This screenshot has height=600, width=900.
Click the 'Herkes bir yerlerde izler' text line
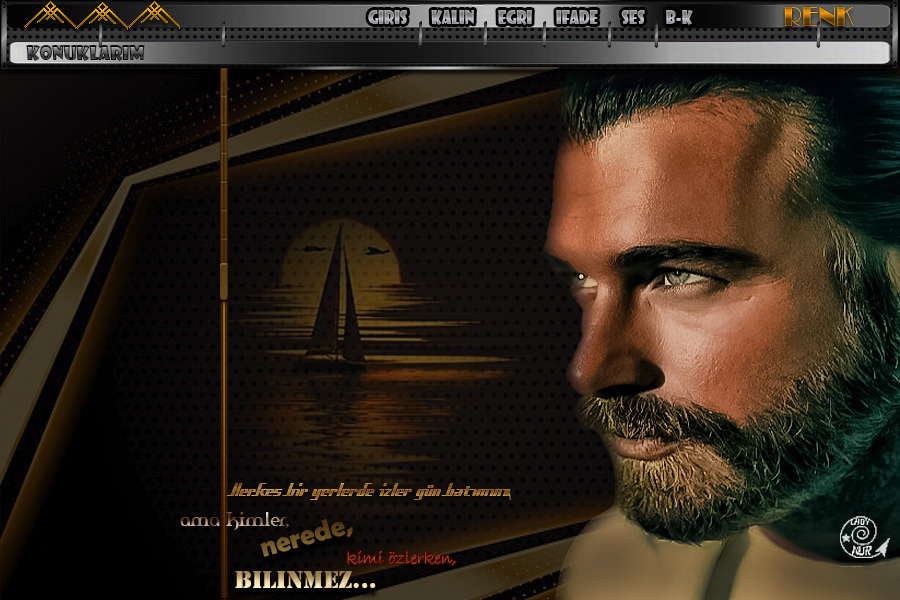pyautogui.click(x=370, y=491)
